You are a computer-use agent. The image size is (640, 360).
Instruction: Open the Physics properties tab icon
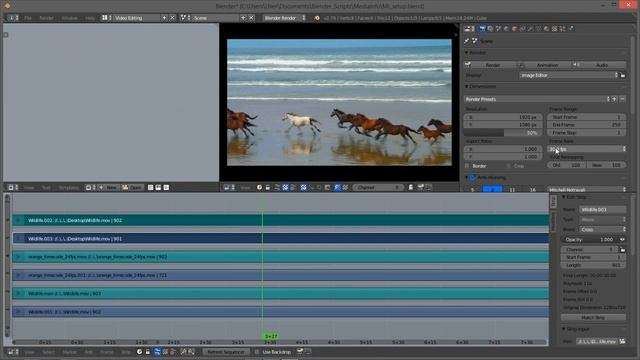[571, 29]
